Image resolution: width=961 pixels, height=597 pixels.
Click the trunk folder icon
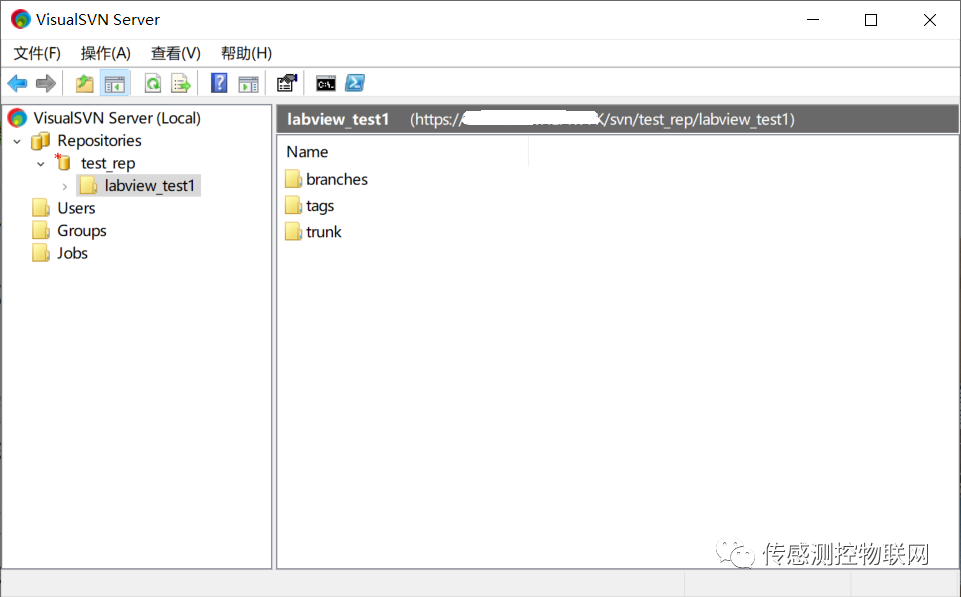[x=294, y=232]
